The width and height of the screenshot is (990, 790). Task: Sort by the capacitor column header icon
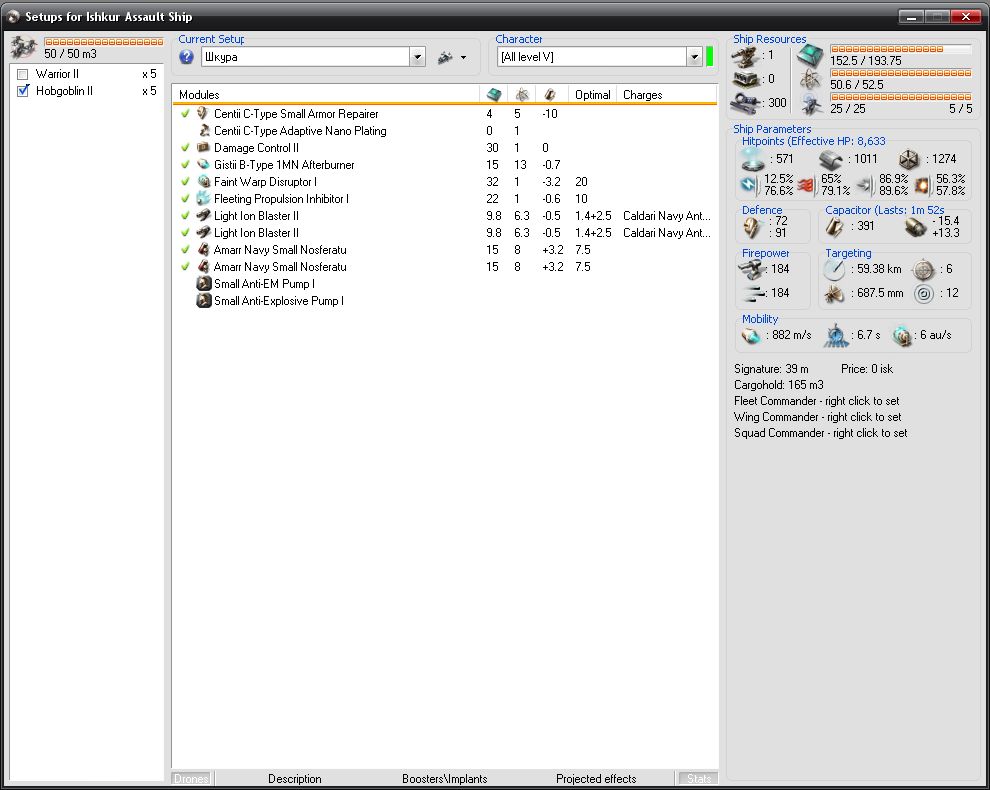tap(550, 95)
